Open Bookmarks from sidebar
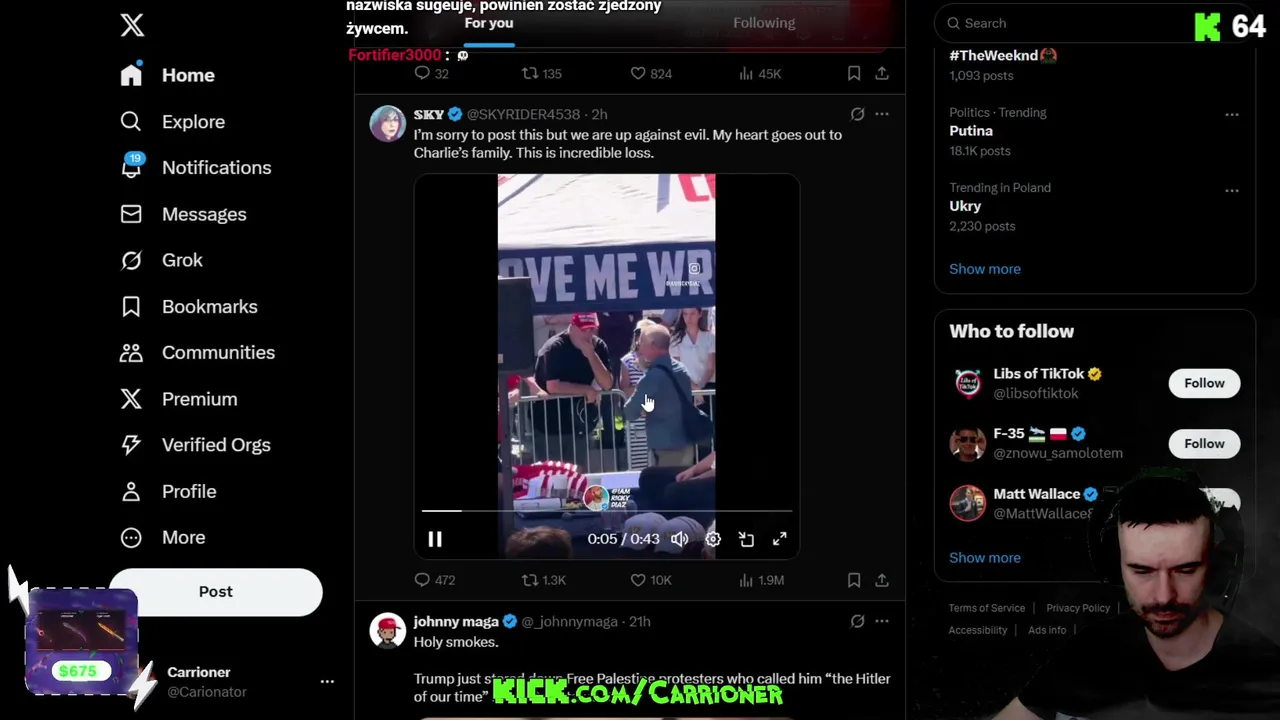Viewport: 1280px width, 720px height. click(x=189, y=306)
